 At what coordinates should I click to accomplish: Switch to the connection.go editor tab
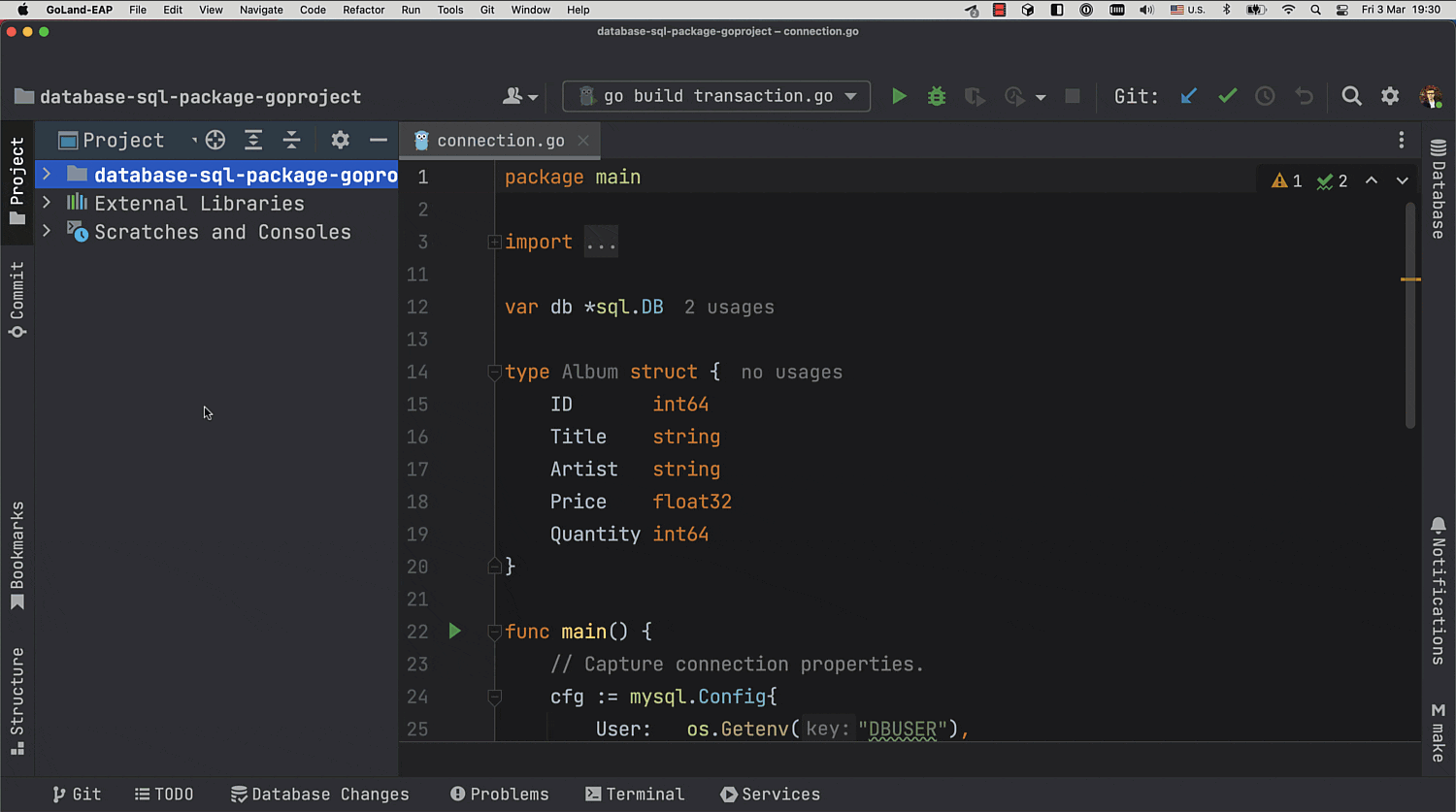(500, 141)
